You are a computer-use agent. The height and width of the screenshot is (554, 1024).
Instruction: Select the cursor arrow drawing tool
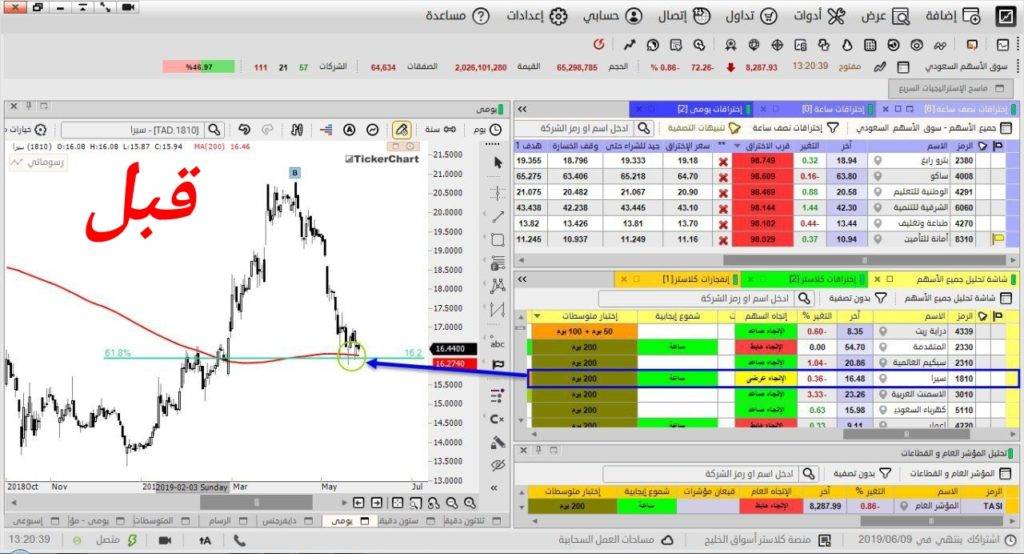point(498,163)
